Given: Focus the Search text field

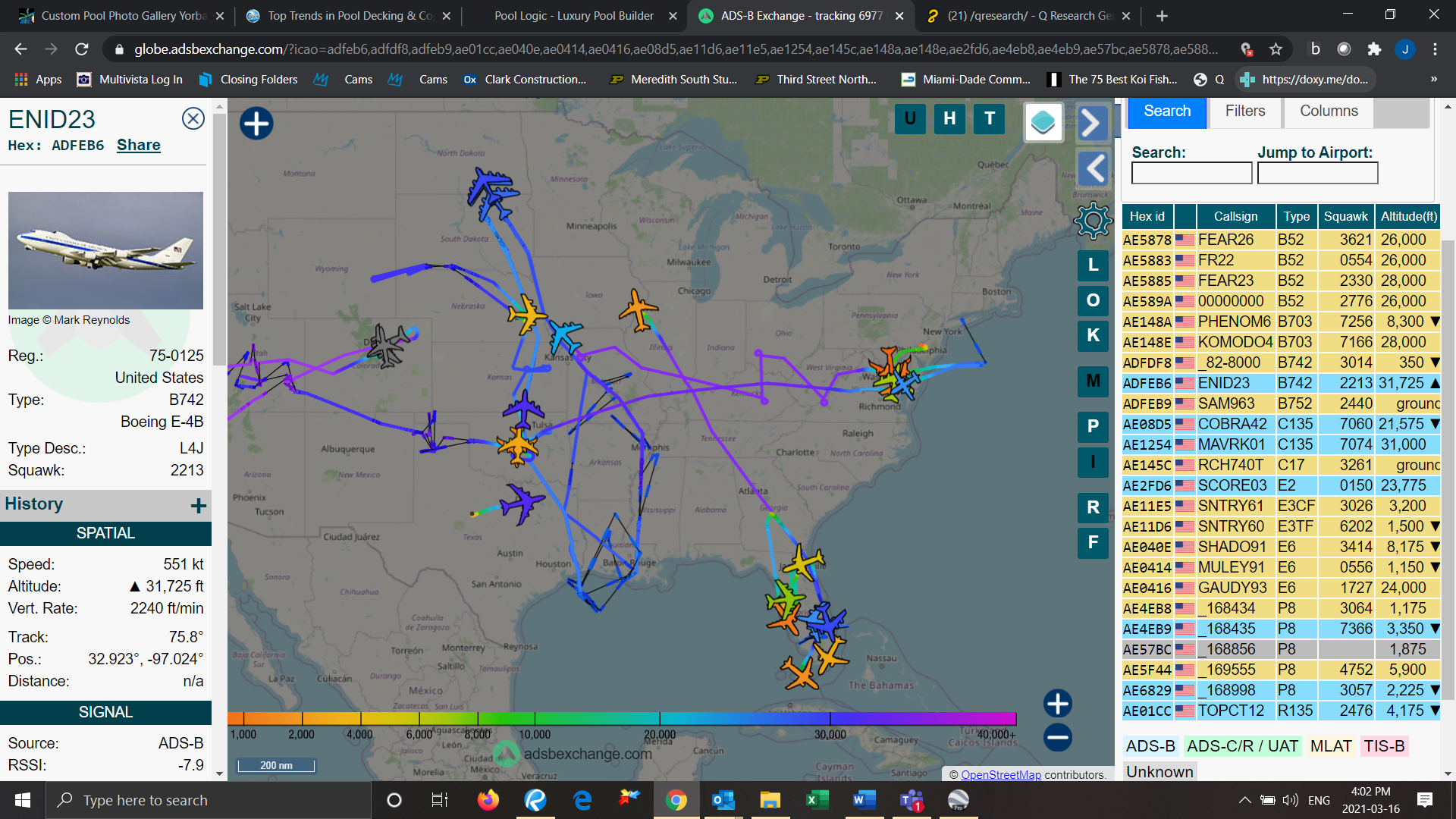Looking at the screenshot, I should click(x=1191, y=174).
